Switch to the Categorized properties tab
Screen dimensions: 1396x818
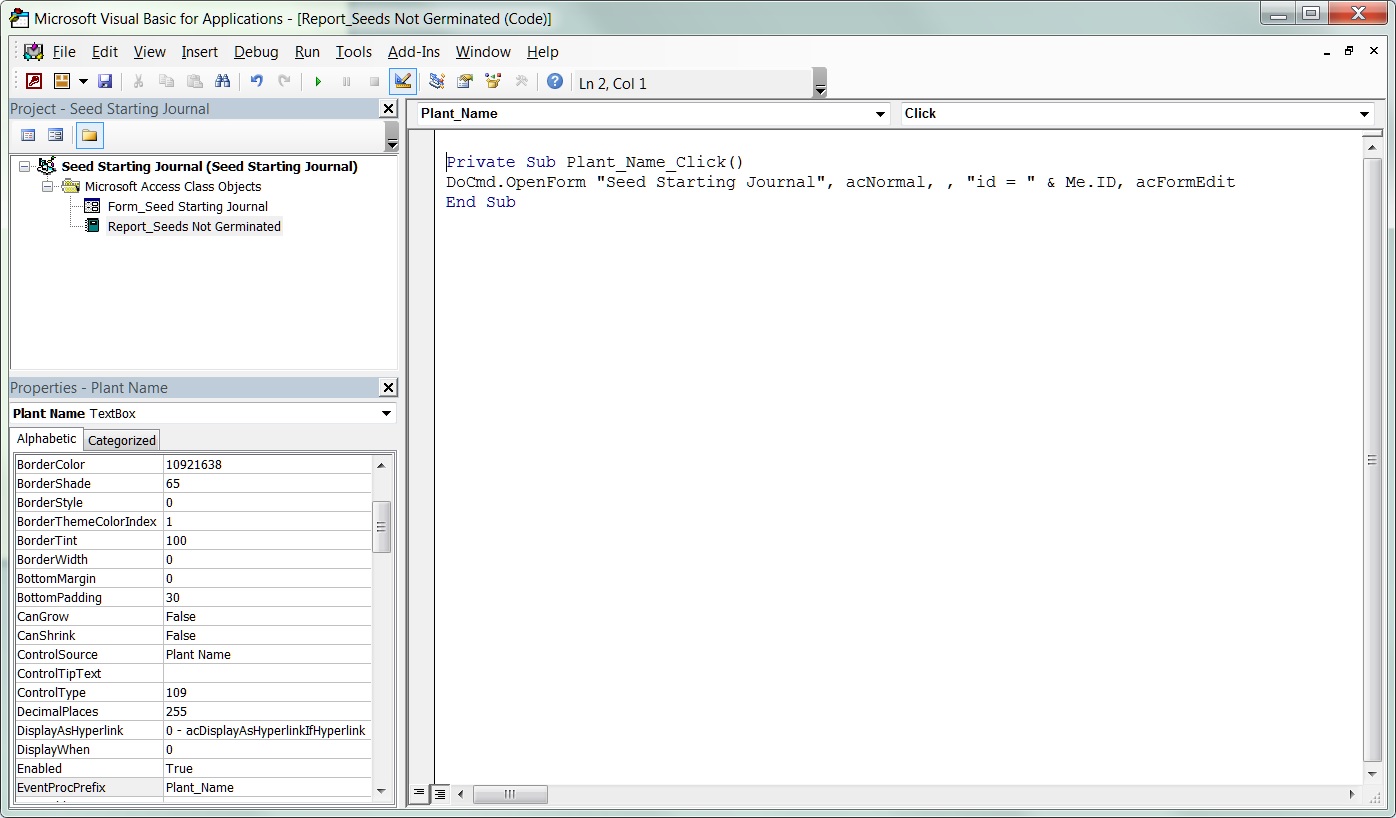pos(122,440)
